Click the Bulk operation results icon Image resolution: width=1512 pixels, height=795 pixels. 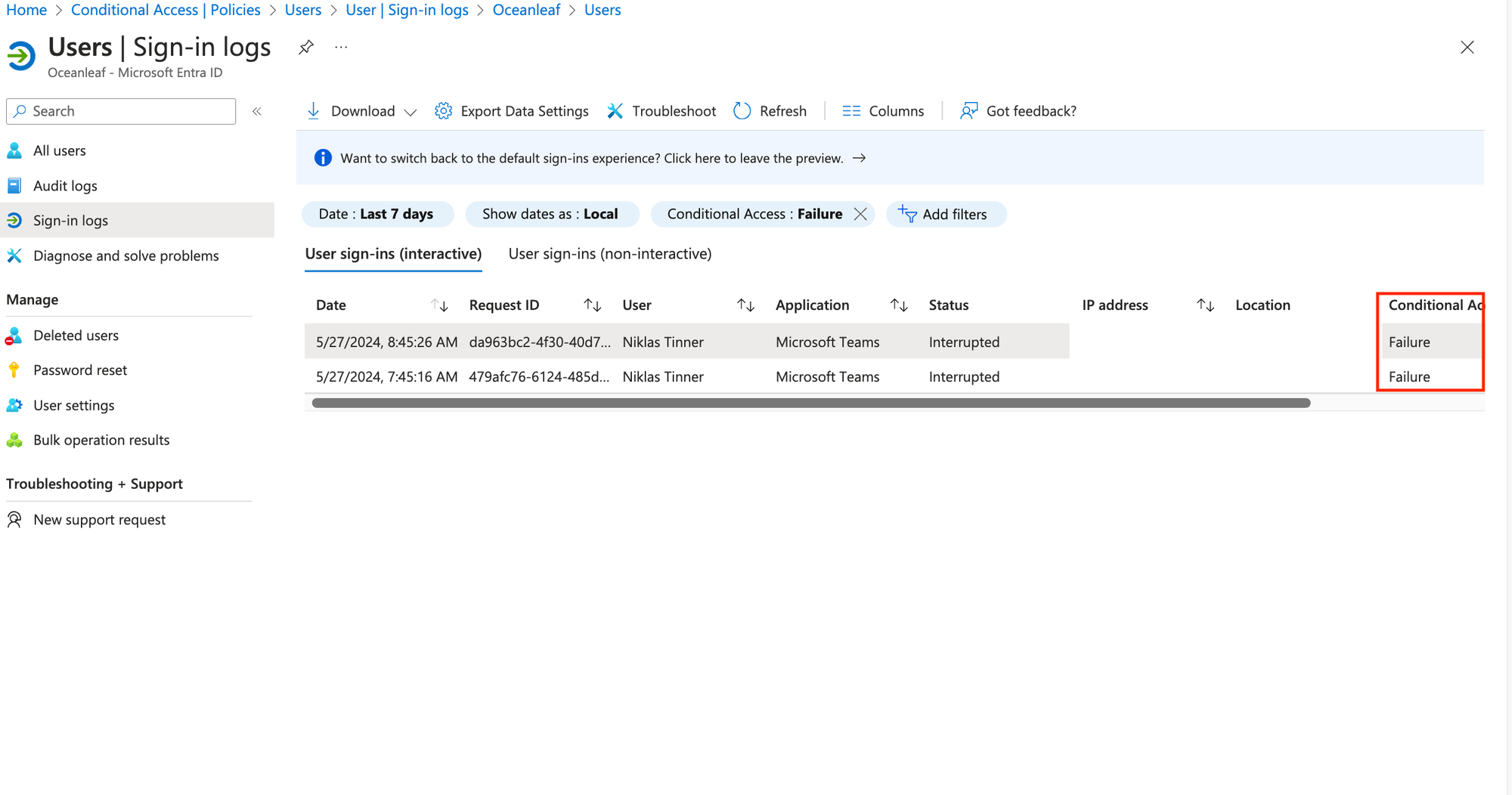point(14,440)
